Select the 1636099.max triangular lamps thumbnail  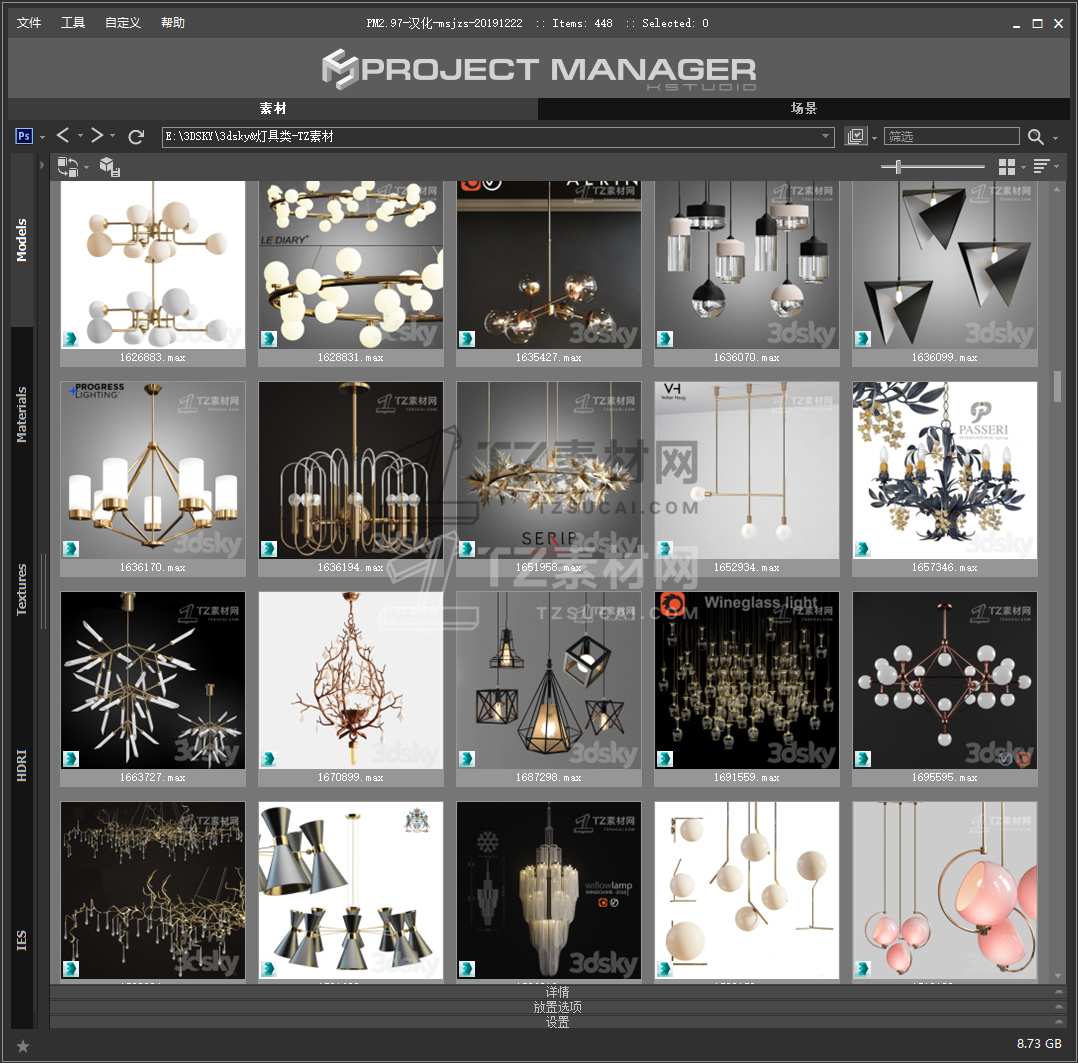tap(945, 265)
